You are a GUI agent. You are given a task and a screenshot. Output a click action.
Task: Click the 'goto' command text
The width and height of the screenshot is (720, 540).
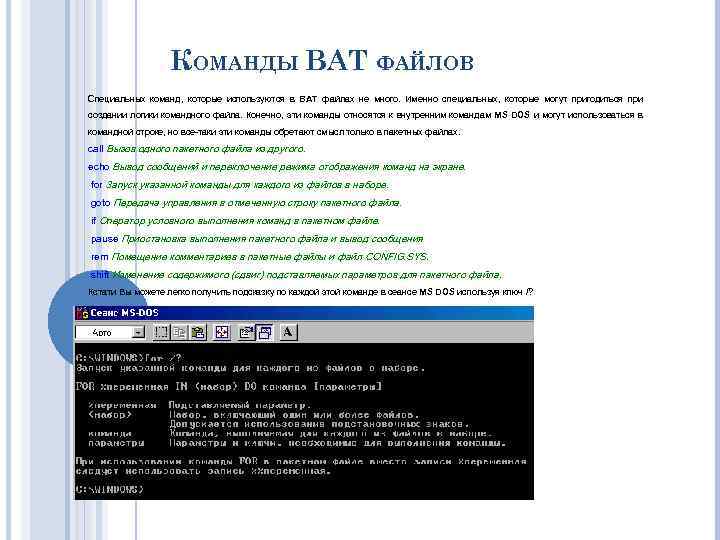pos(101,203)
